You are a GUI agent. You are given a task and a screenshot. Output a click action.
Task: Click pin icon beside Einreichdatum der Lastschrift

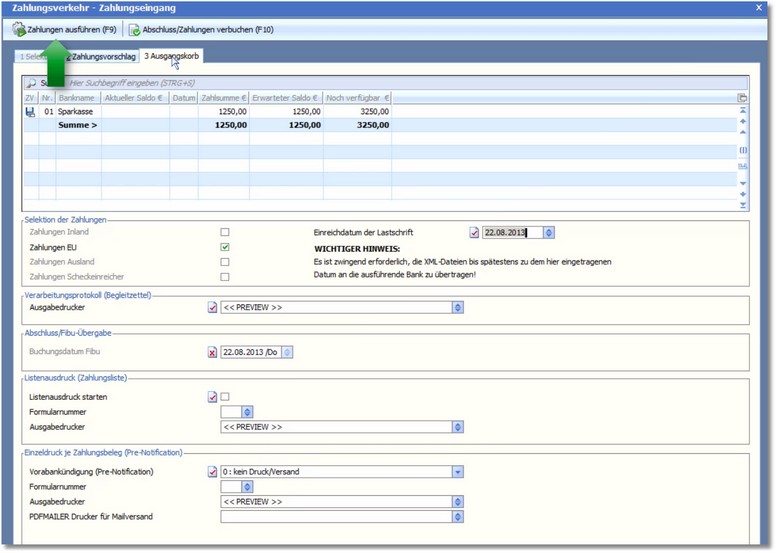(475, 232)
